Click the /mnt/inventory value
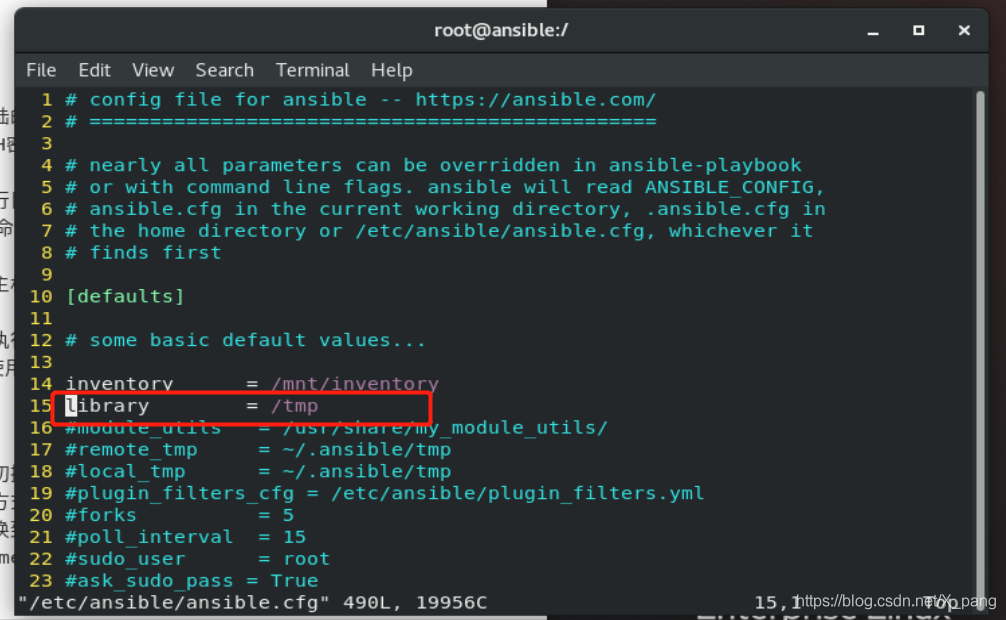This screenshot has height=620, width=1006. [x=355, y=384]
